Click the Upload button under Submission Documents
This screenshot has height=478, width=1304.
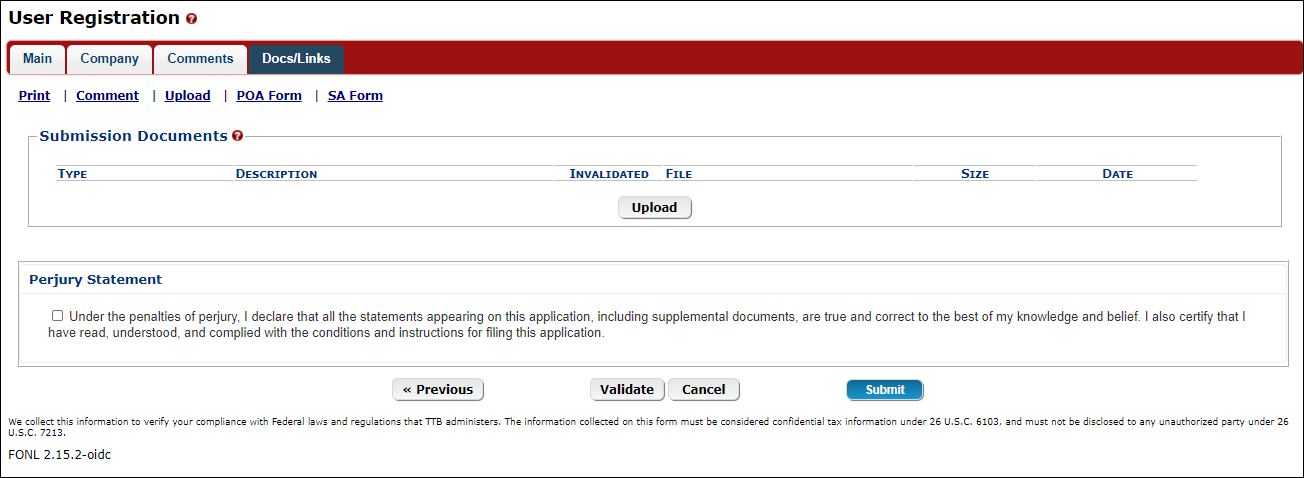pyautogui.click(x=655, y=208)
